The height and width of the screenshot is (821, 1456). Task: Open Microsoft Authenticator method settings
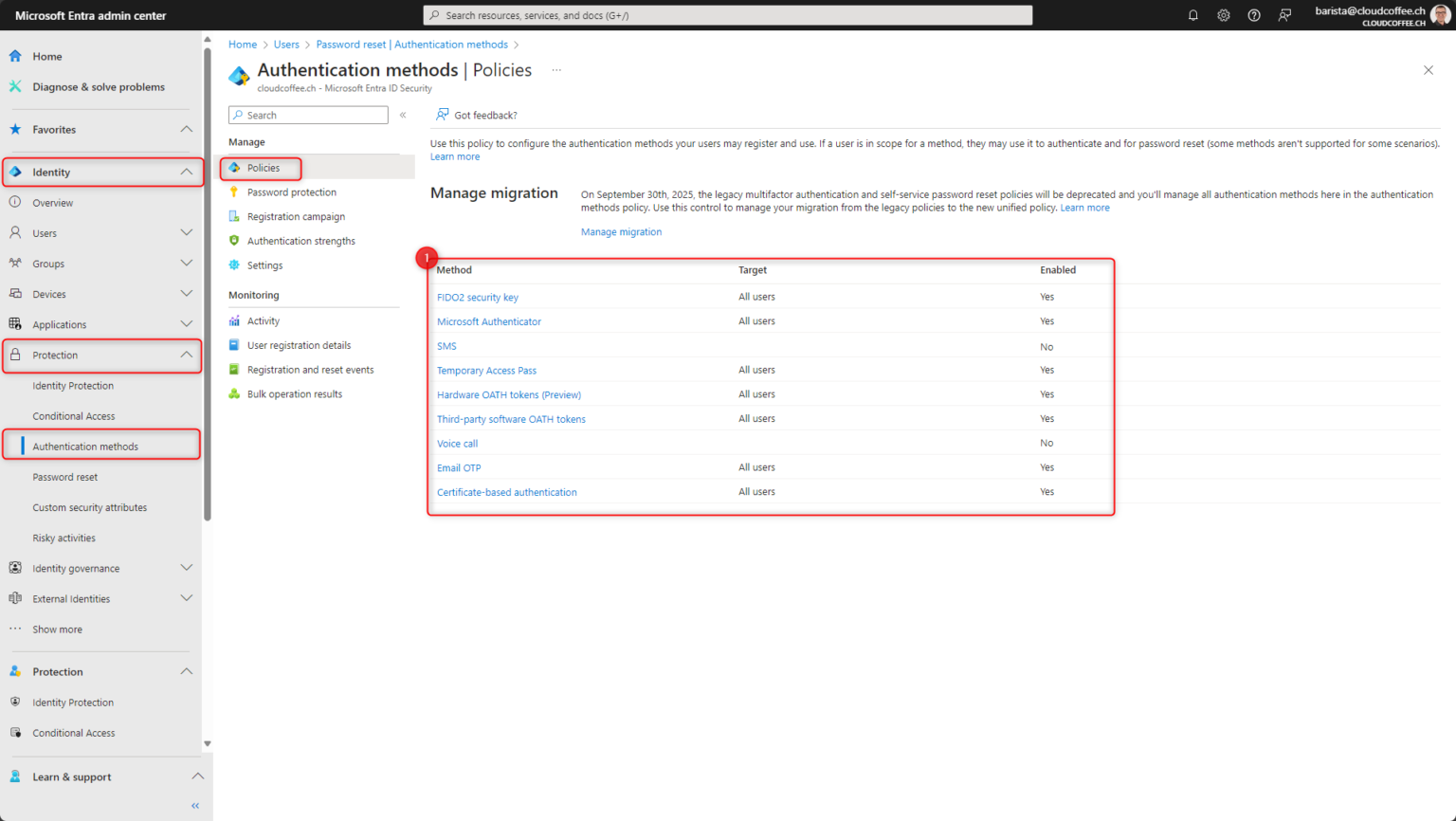coord(488,321)
